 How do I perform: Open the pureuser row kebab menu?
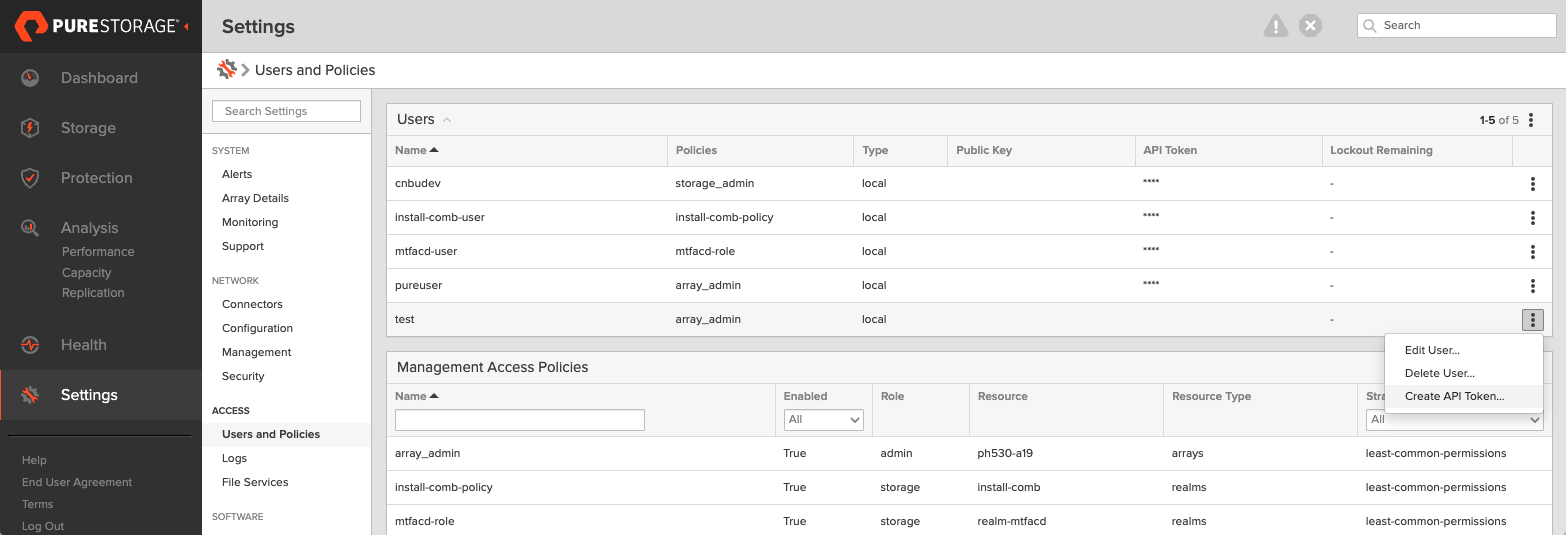click(x=1532, y=286)
